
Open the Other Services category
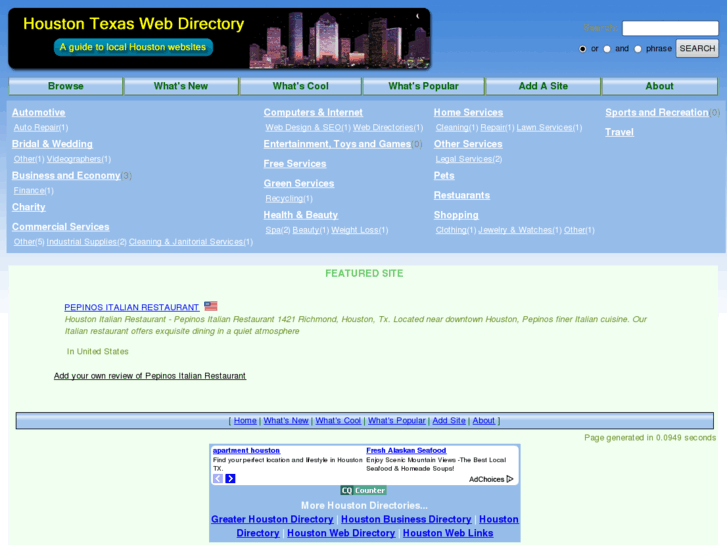(468, 144)
